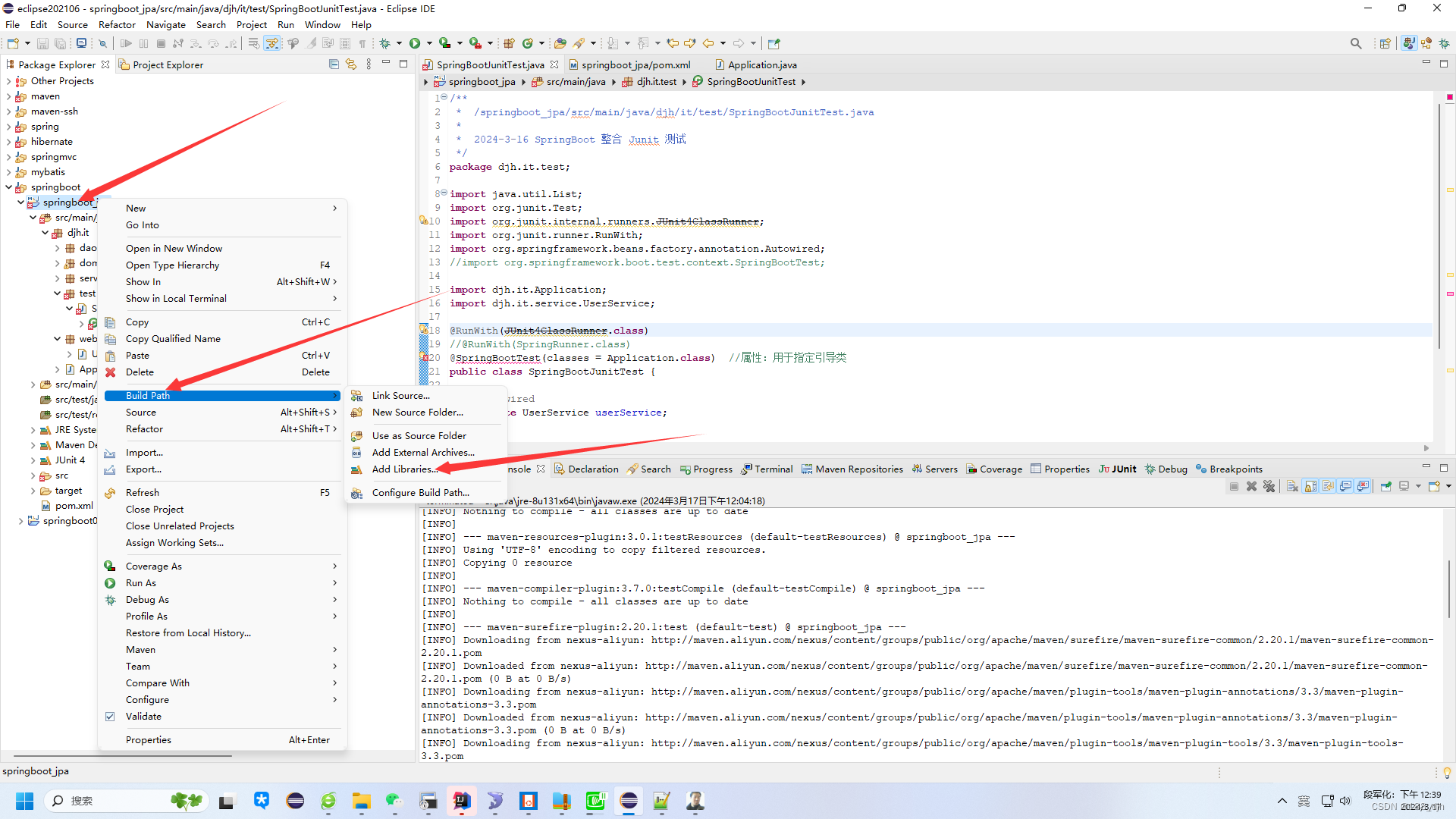Collapse the springboot working set
The height and width of the screenshot is (819, 1456).
click(x=8, y=187)
